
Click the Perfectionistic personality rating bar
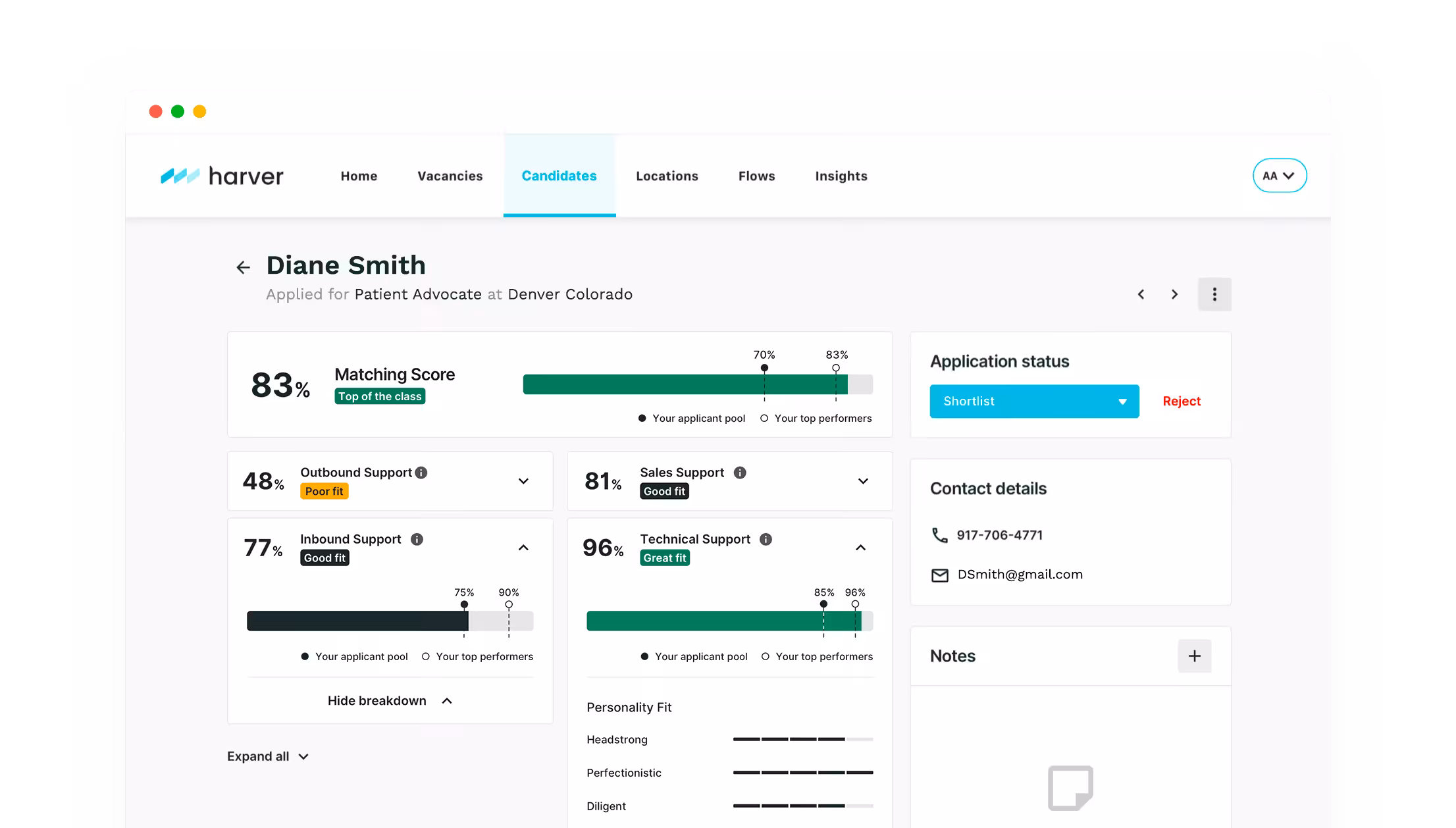[x=803, y=772]
